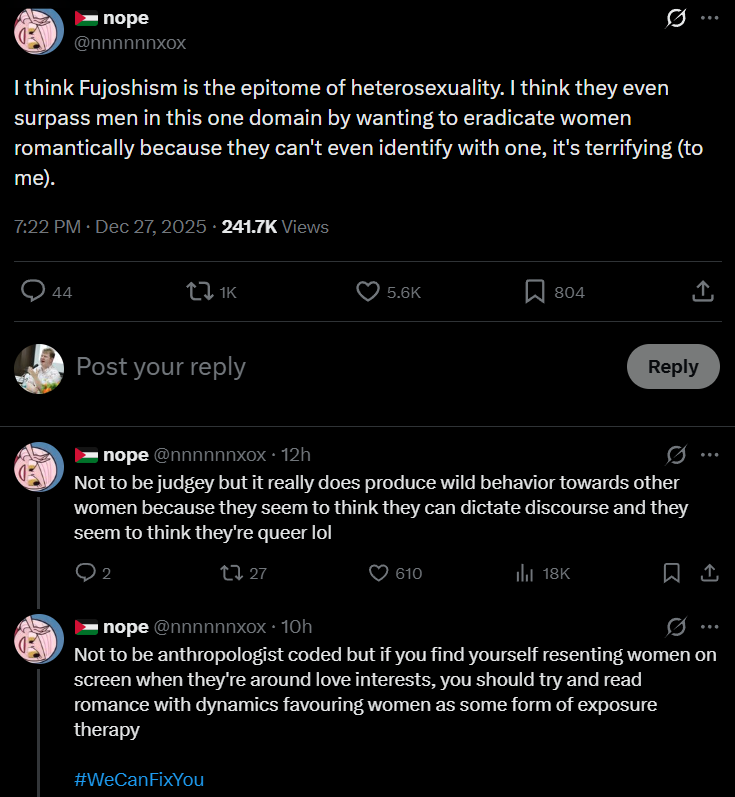Share the 12h reply post
Viewport: 735px width, 797px height.
point(709,573)
